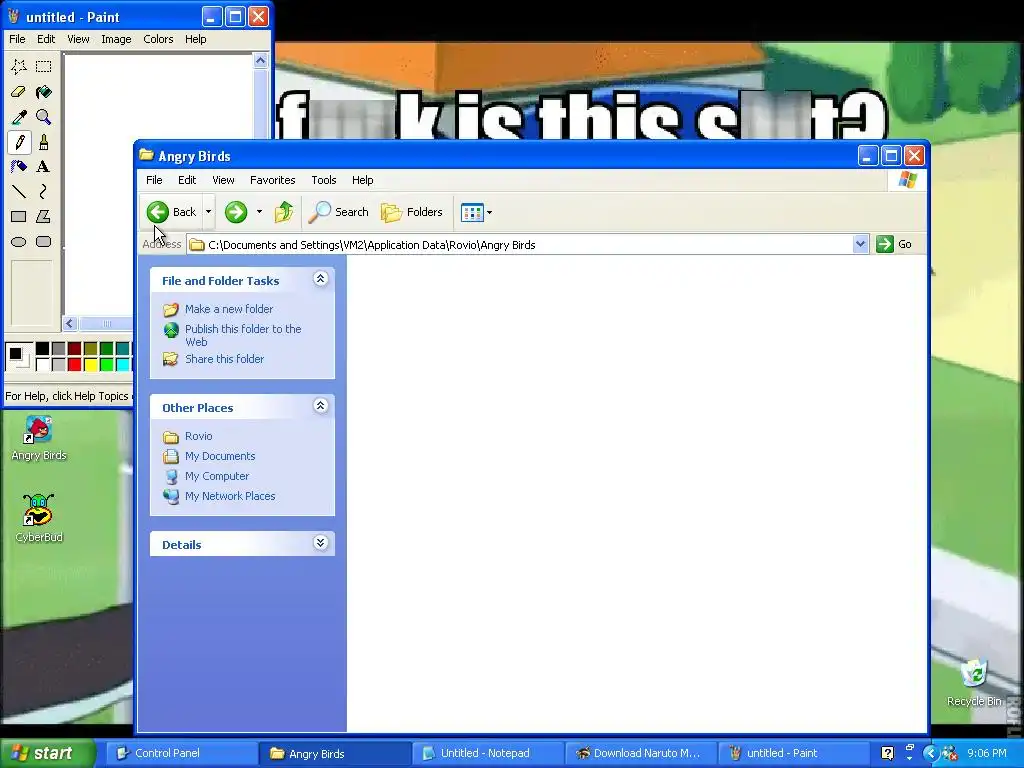Click the green Forward arrow in Explorer
The width and height of the screenshot is (1024, 768).
tap(236, 212)
